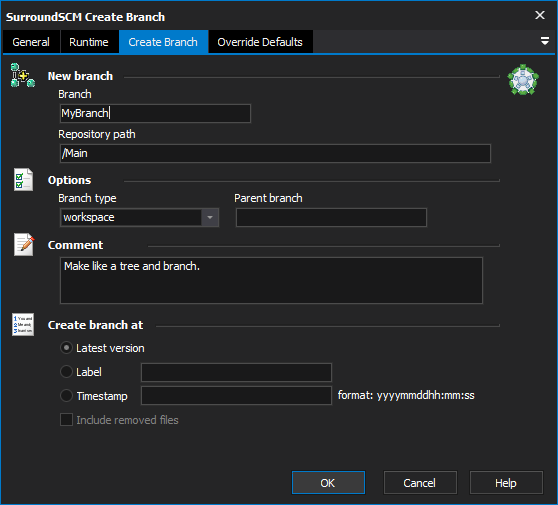The height and width of the screenshot is (505, 558).
Task: Click the New branch section icon
Action: 23,75
